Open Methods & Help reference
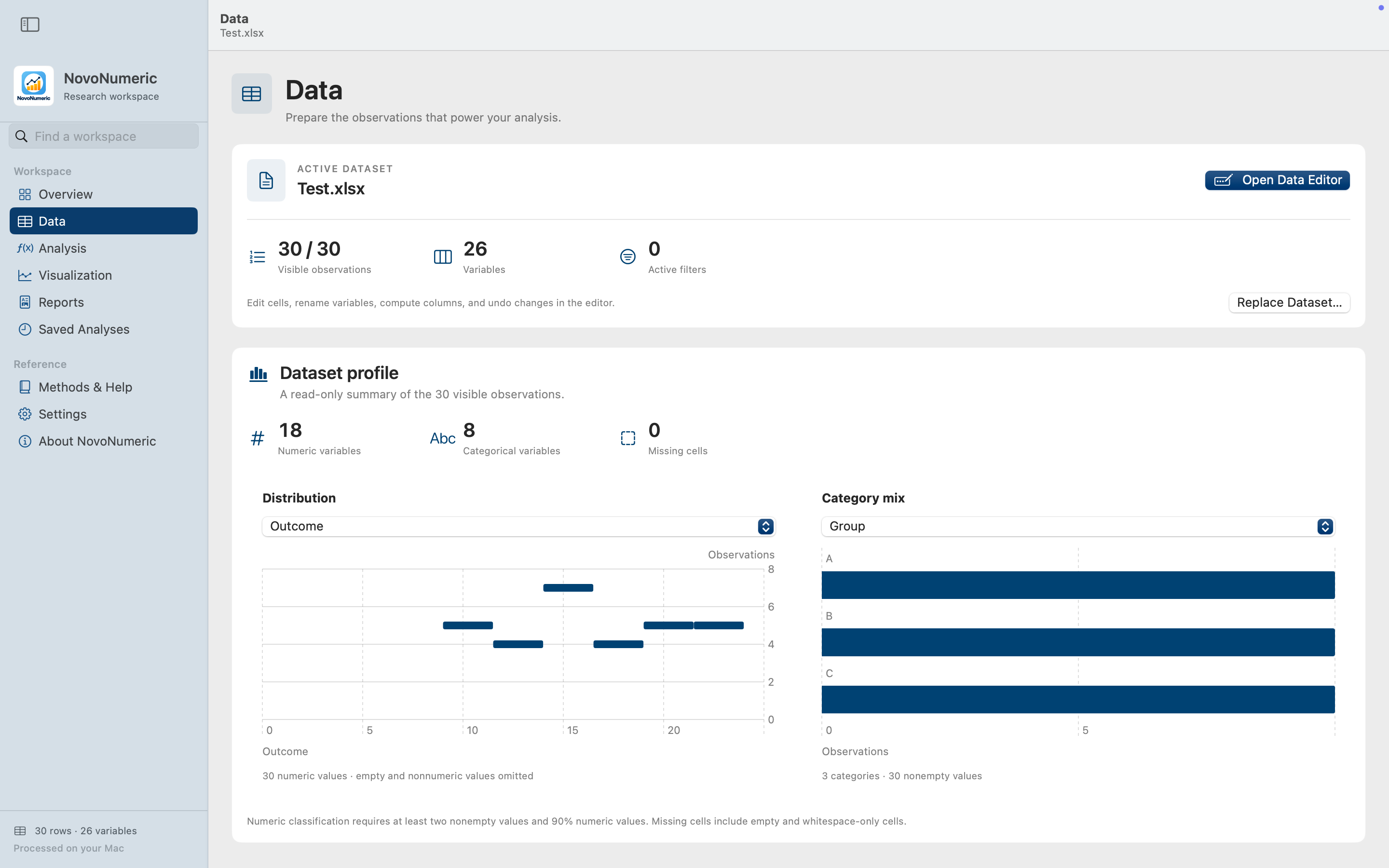This screenshot has height=868, width=1389. (103, 387)
